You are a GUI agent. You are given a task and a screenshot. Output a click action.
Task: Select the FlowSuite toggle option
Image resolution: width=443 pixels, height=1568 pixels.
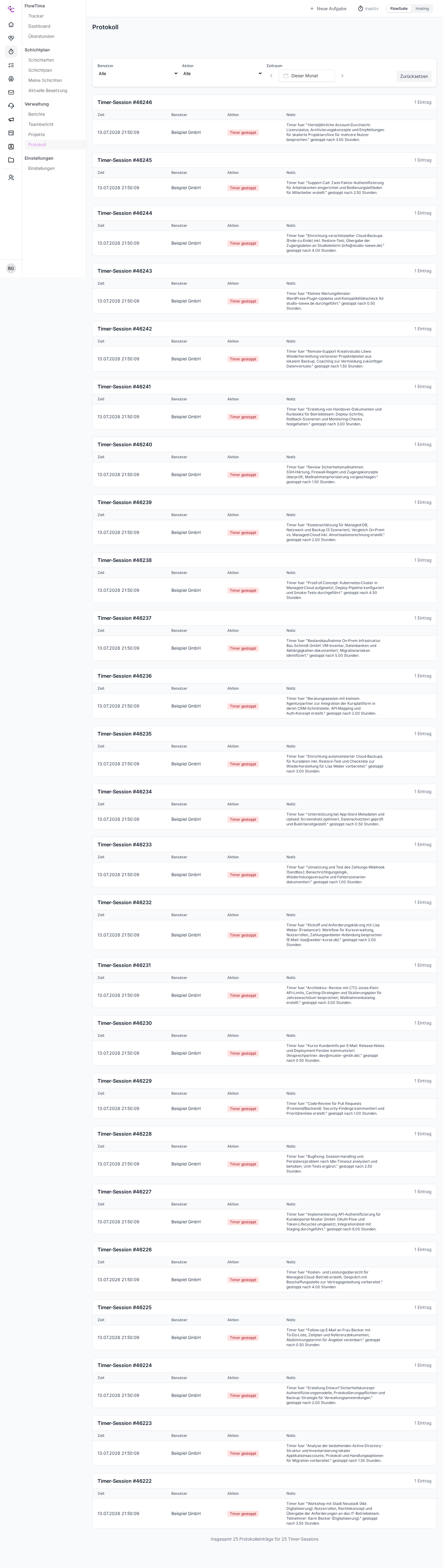point(399,9)
